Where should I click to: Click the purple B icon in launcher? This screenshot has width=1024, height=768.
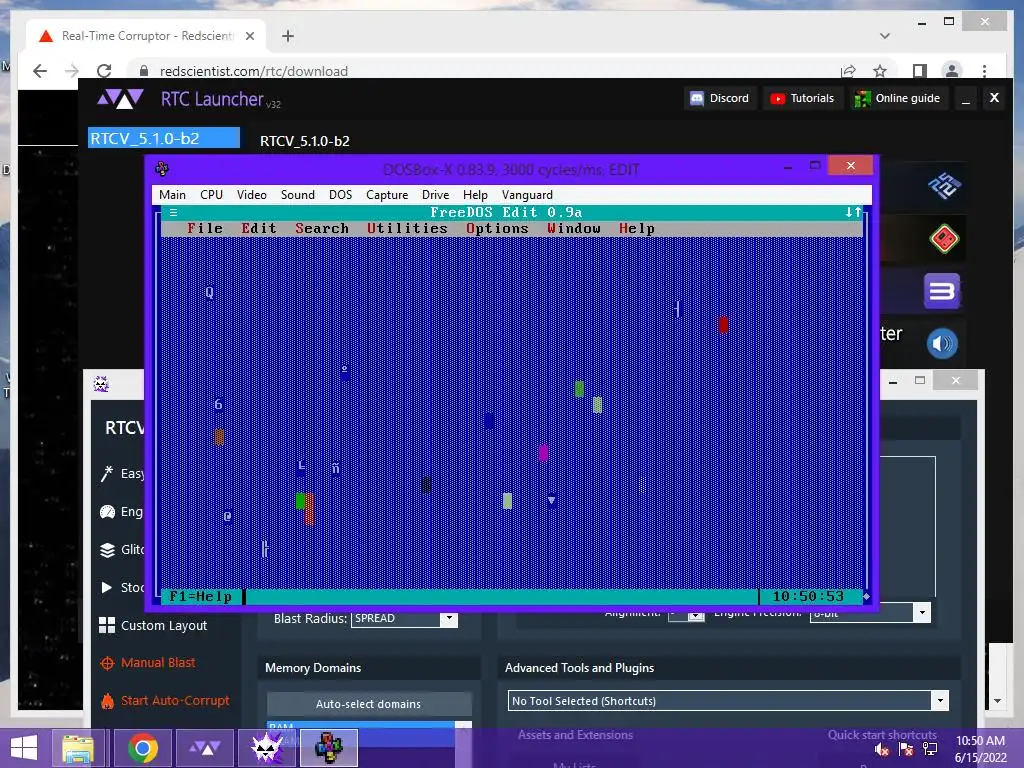942,291
